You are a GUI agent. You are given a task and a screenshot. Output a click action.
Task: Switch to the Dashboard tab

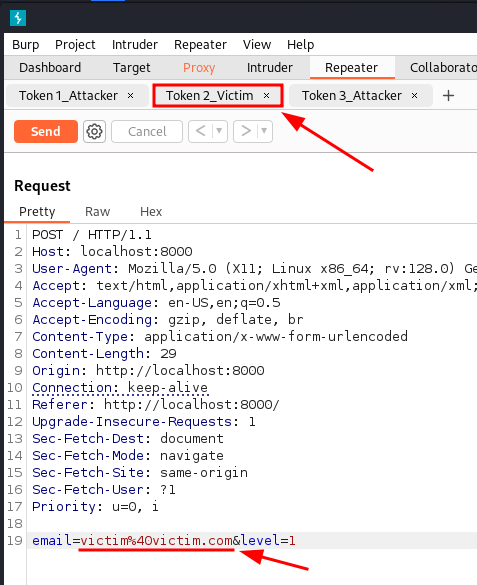50,68
